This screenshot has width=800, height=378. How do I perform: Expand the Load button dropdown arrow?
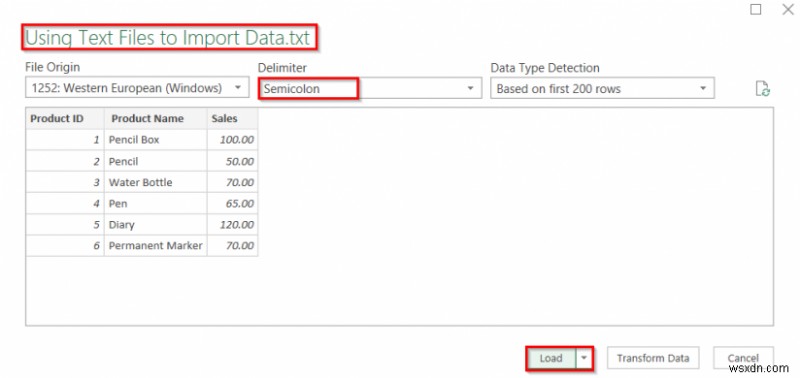(x=584, y=358)
